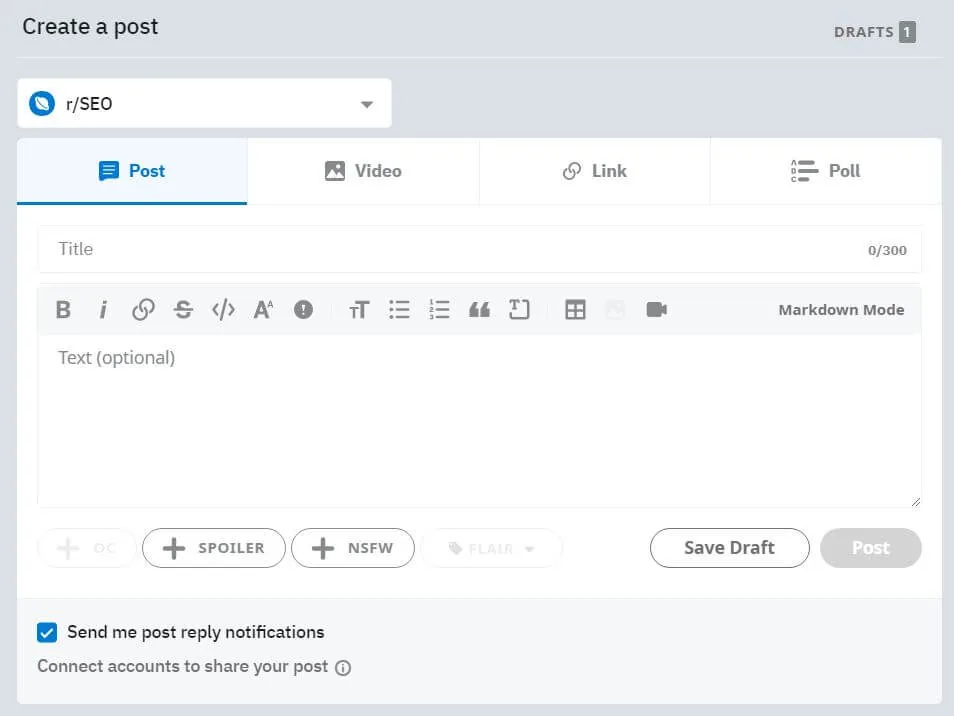Screen dimensions: 954x716
Task: Insert a quote block
Action: 479,310
